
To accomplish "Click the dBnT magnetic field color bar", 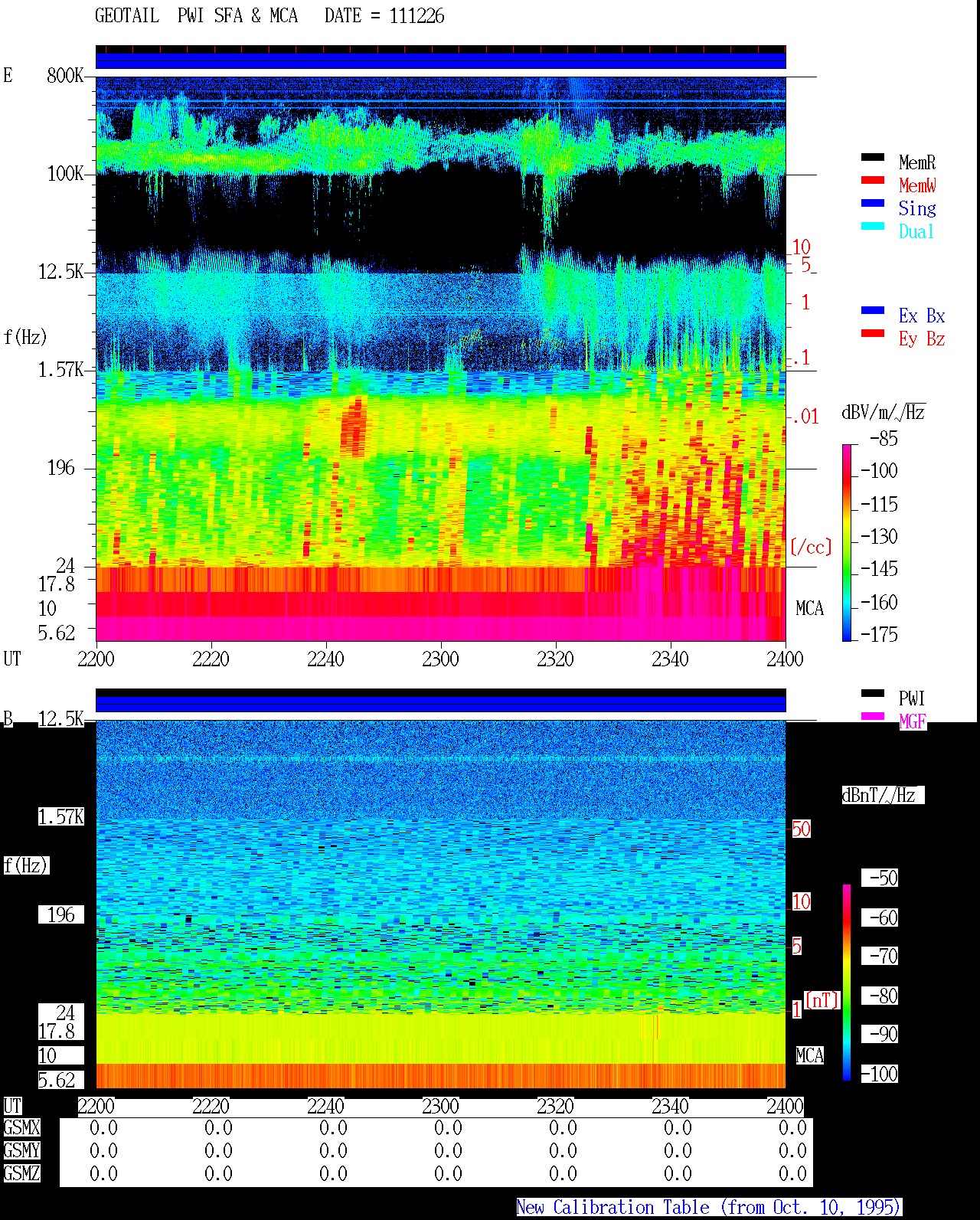I will pos(847,983).
